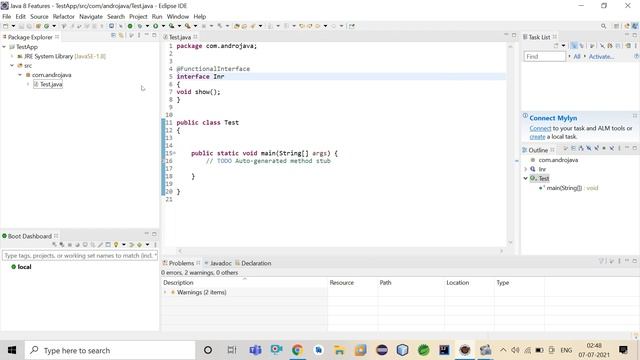
Task: Toggle Categorized mode in Task List toolbar
Action: click(574, 46)
